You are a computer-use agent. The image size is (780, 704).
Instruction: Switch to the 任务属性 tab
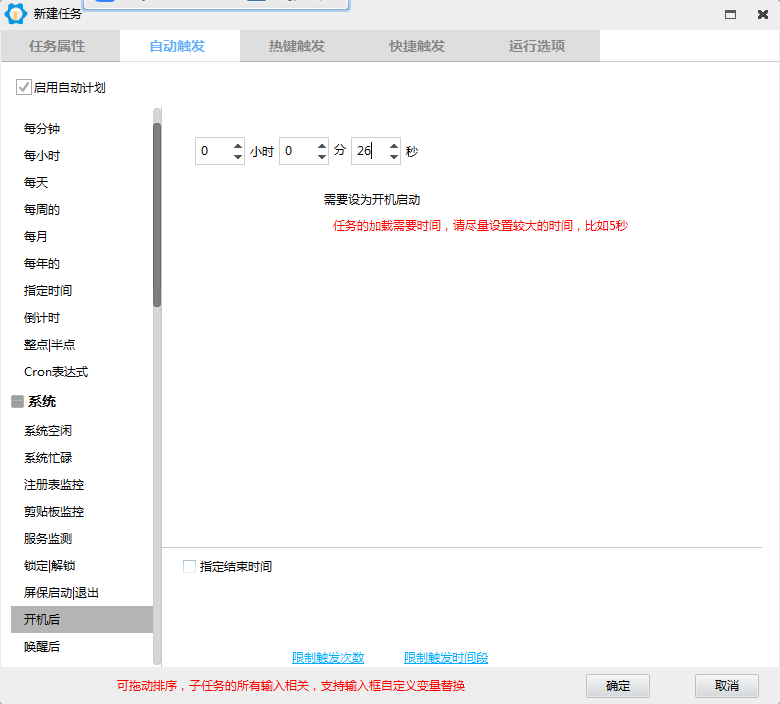coord(57,46)
